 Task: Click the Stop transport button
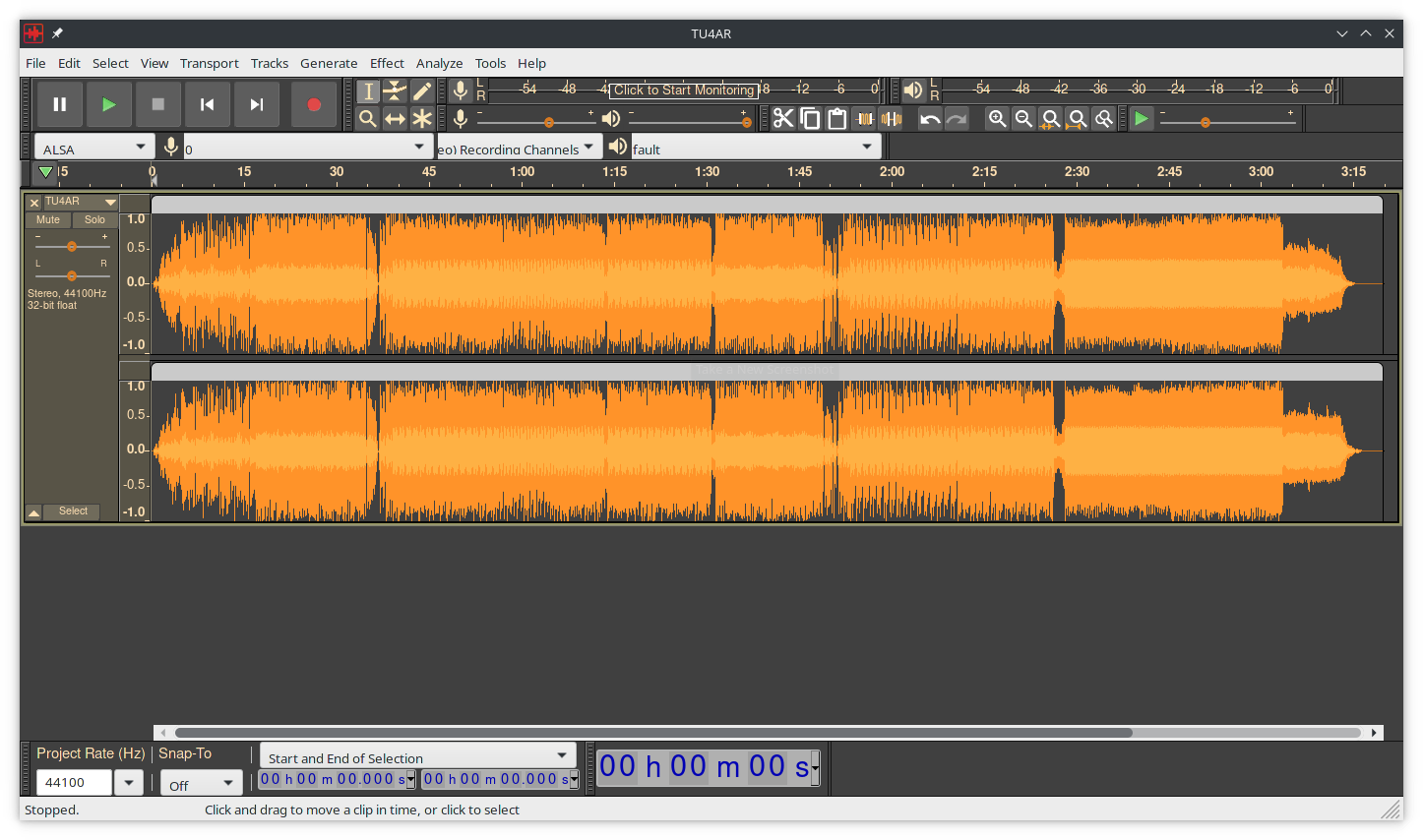coord(157,104)
